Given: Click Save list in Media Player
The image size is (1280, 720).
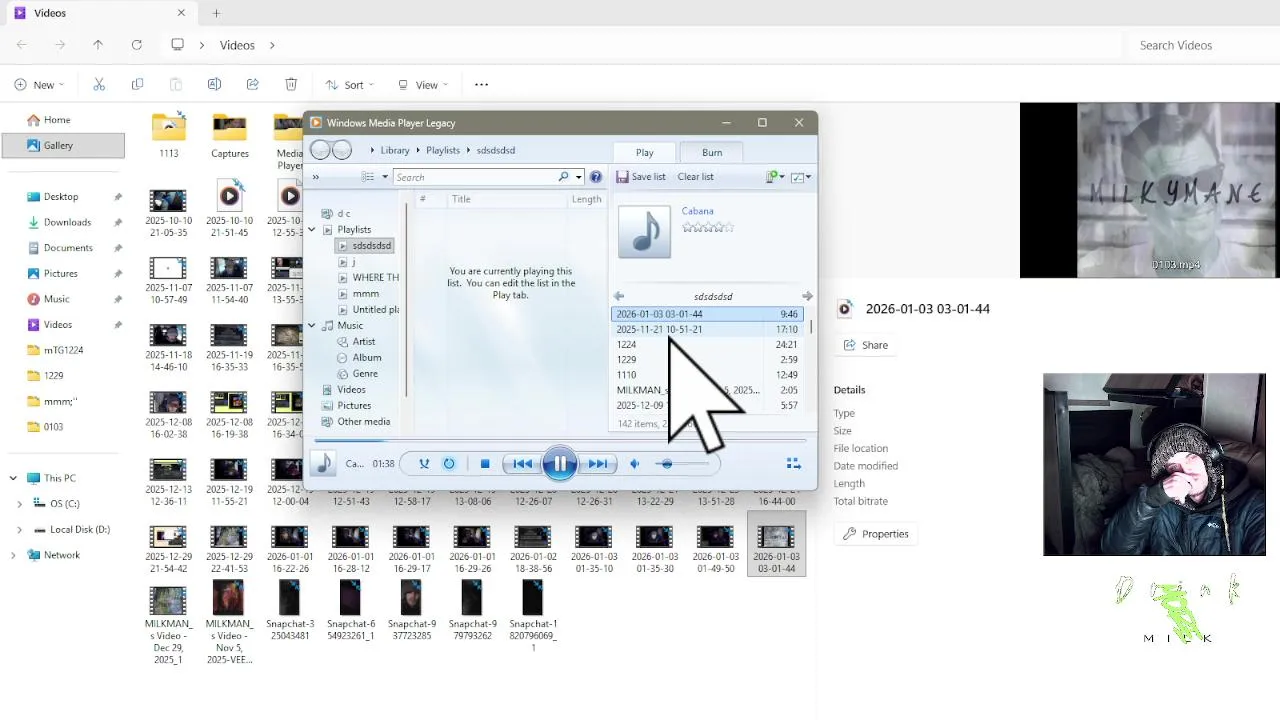Looking at the screenshot, I should click(640, 177).
